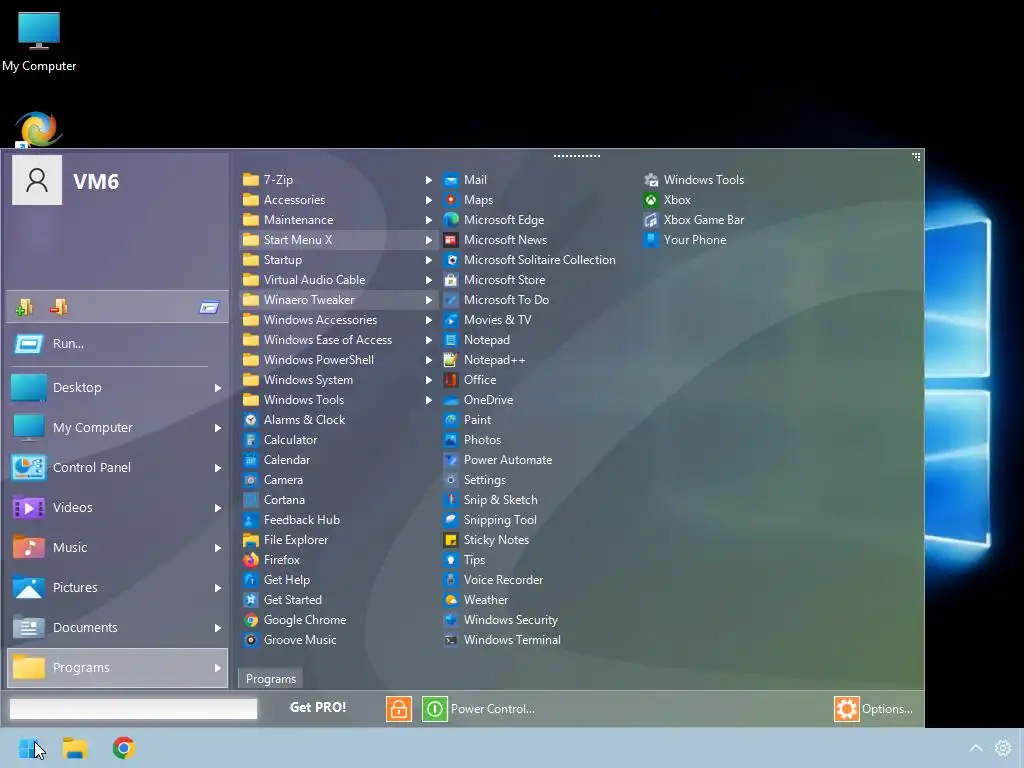
Task: Open Google Chrome in the programs list
Action: click(294, 620)
